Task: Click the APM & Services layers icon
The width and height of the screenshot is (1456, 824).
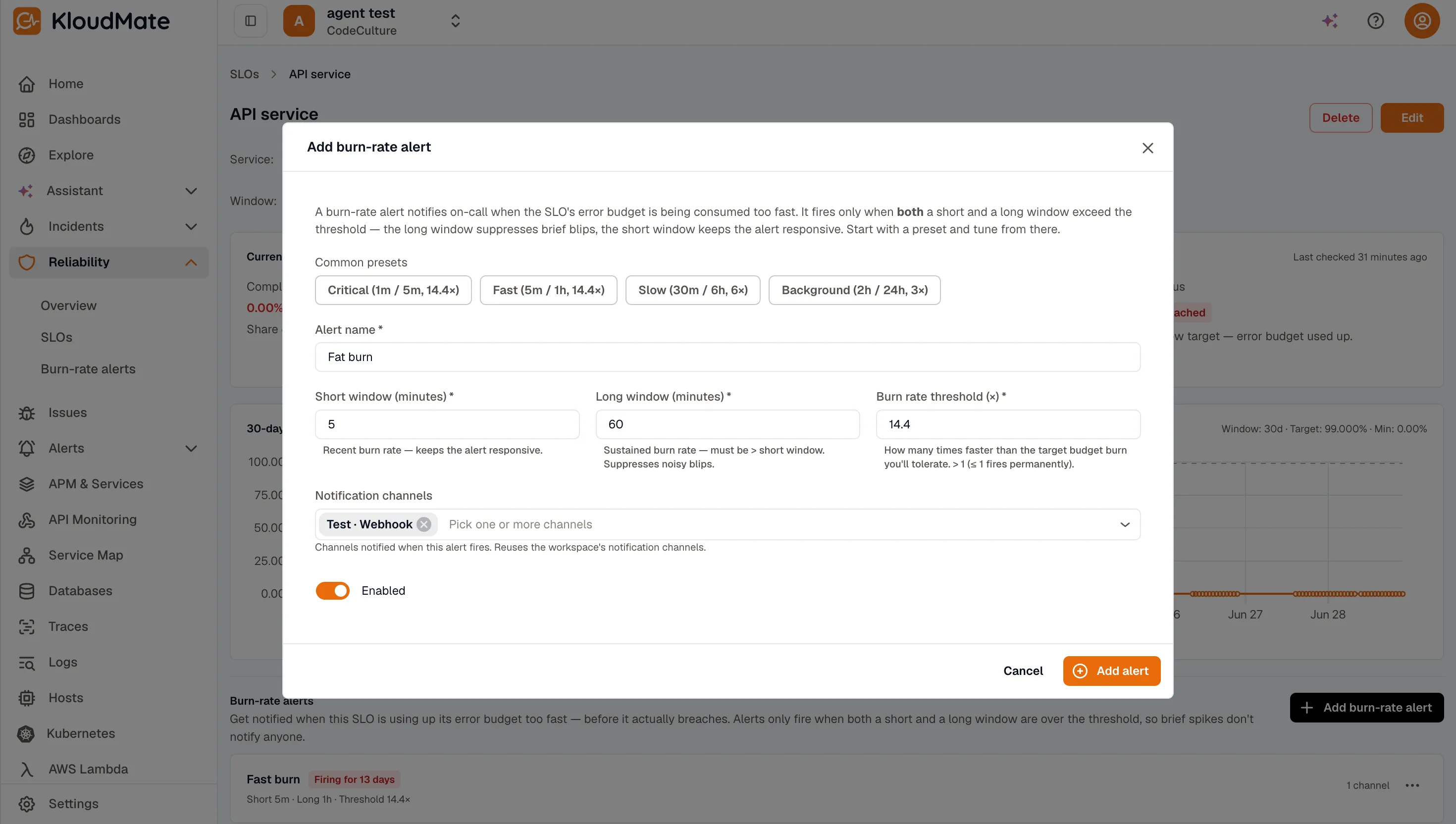Action: [x=27, y=484]
